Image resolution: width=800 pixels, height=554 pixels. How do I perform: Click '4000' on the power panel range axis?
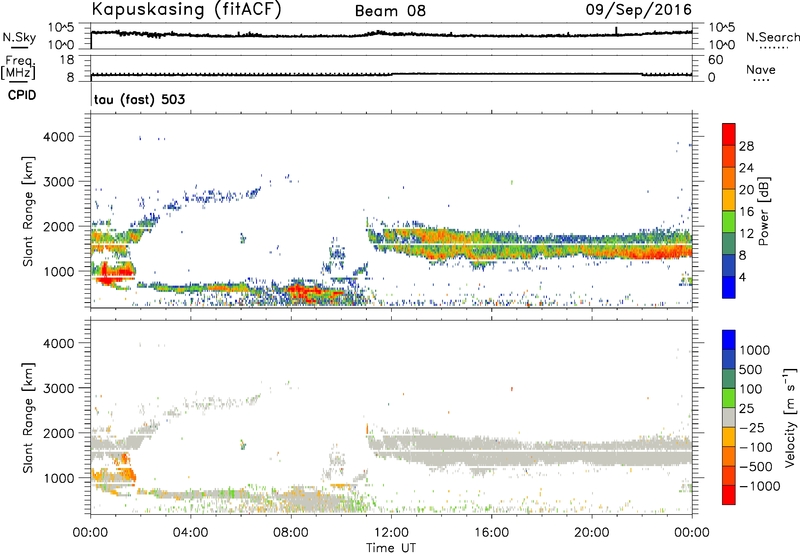pyautogui.click(x=58, y=137)
